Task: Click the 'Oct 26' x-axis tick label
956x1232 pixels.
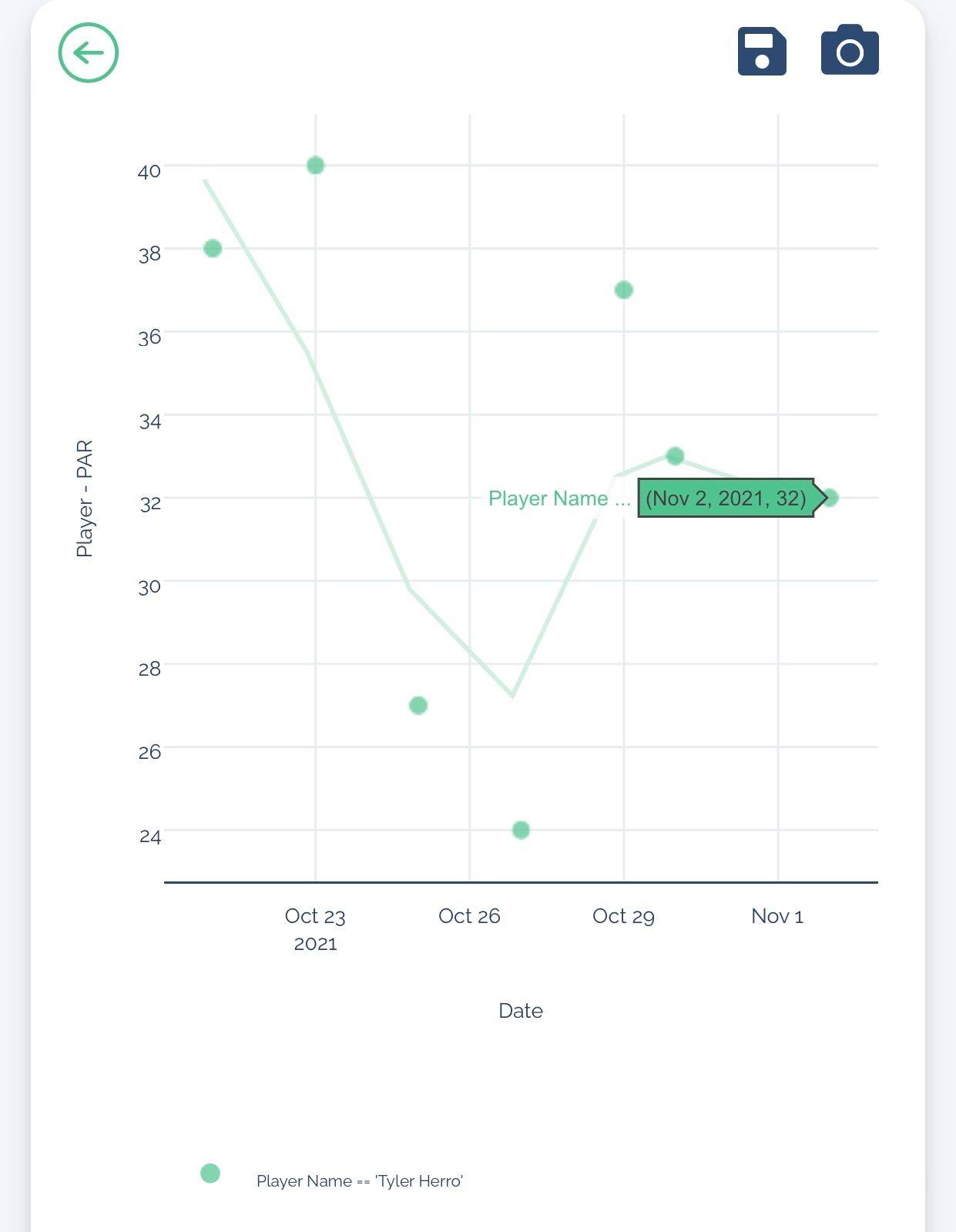Action: [469, 916]
